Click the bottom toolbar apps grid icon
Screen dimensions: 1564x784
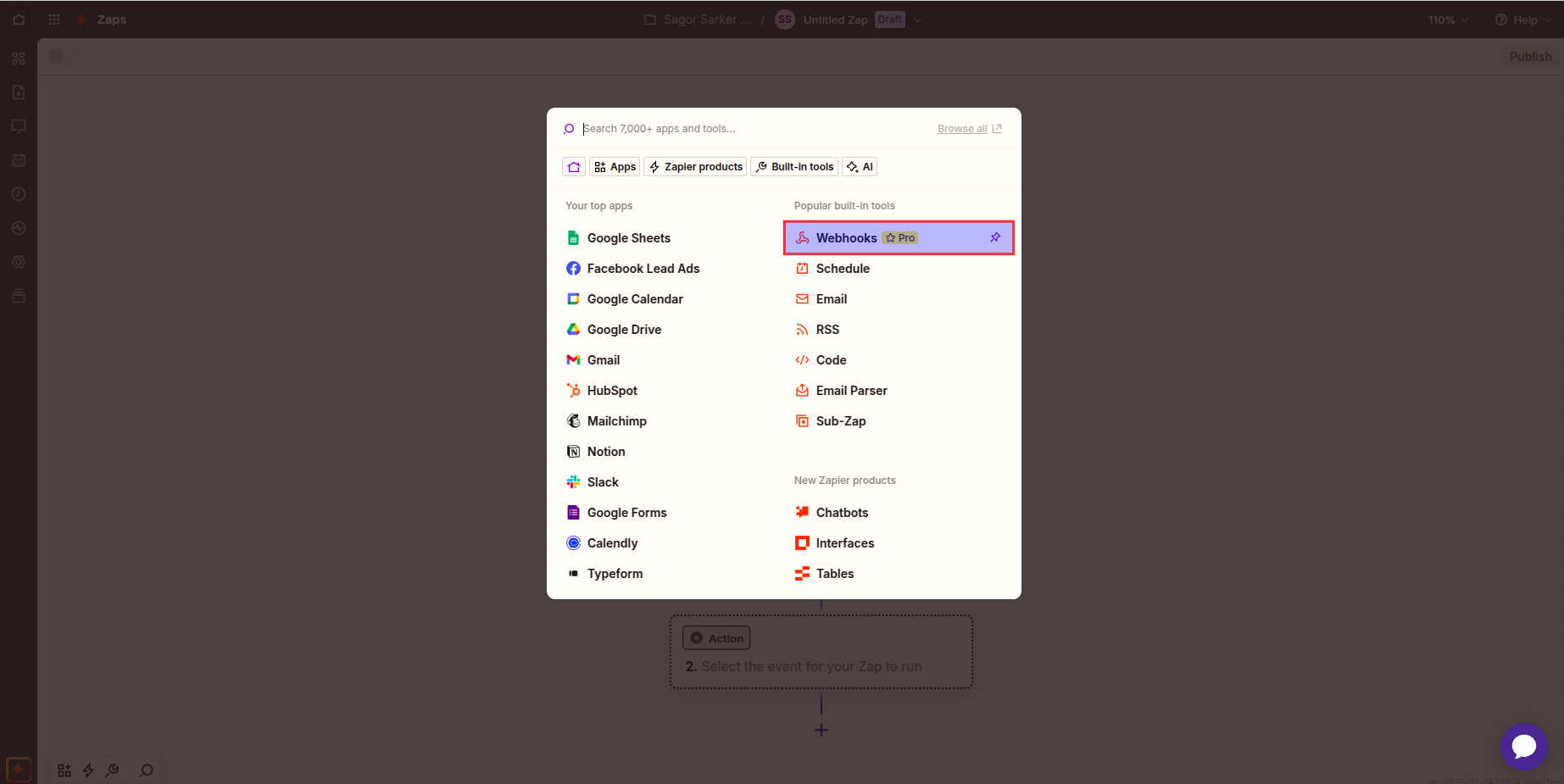tap(64, 770)
